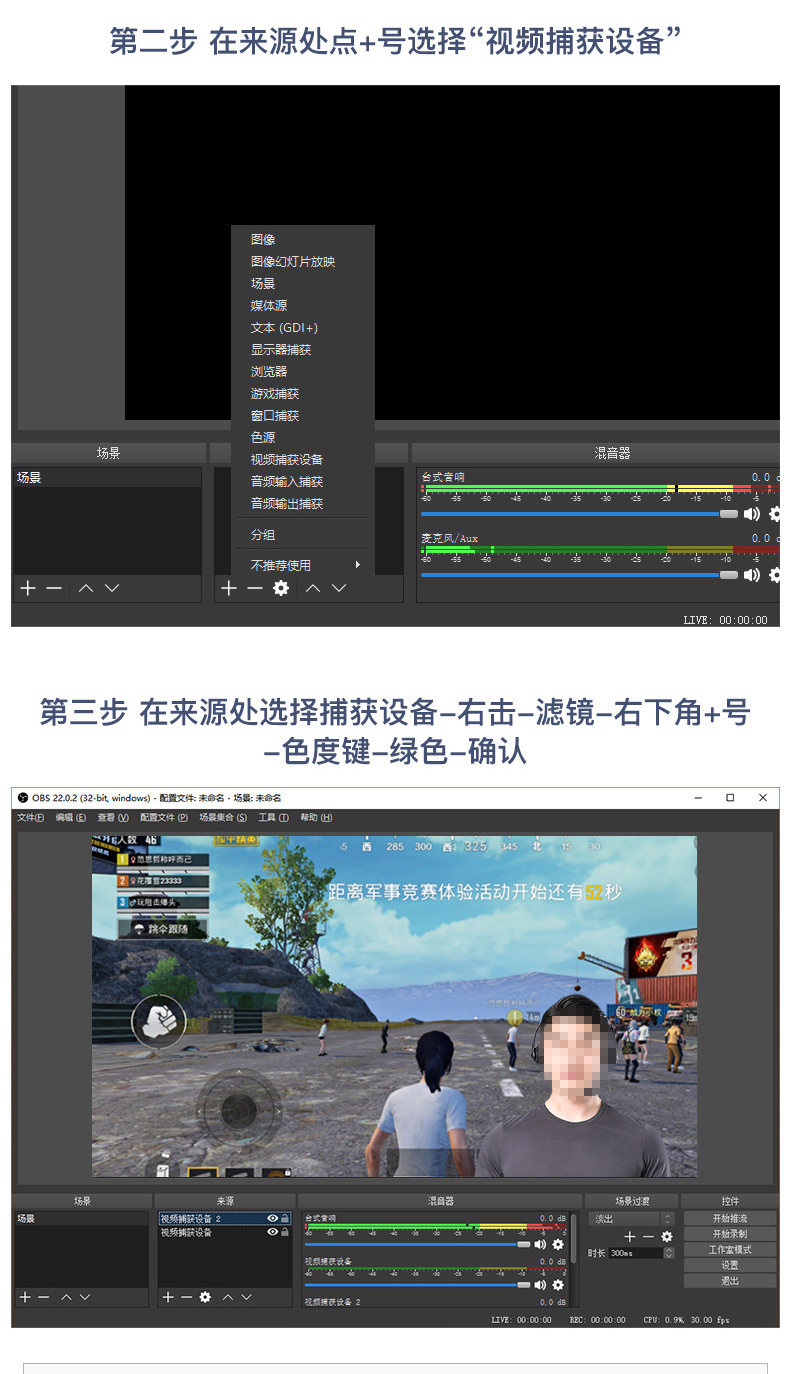Screen dimensions: 790x1374
Task: Click the 退出 button
Action: tap(730, 1281)
